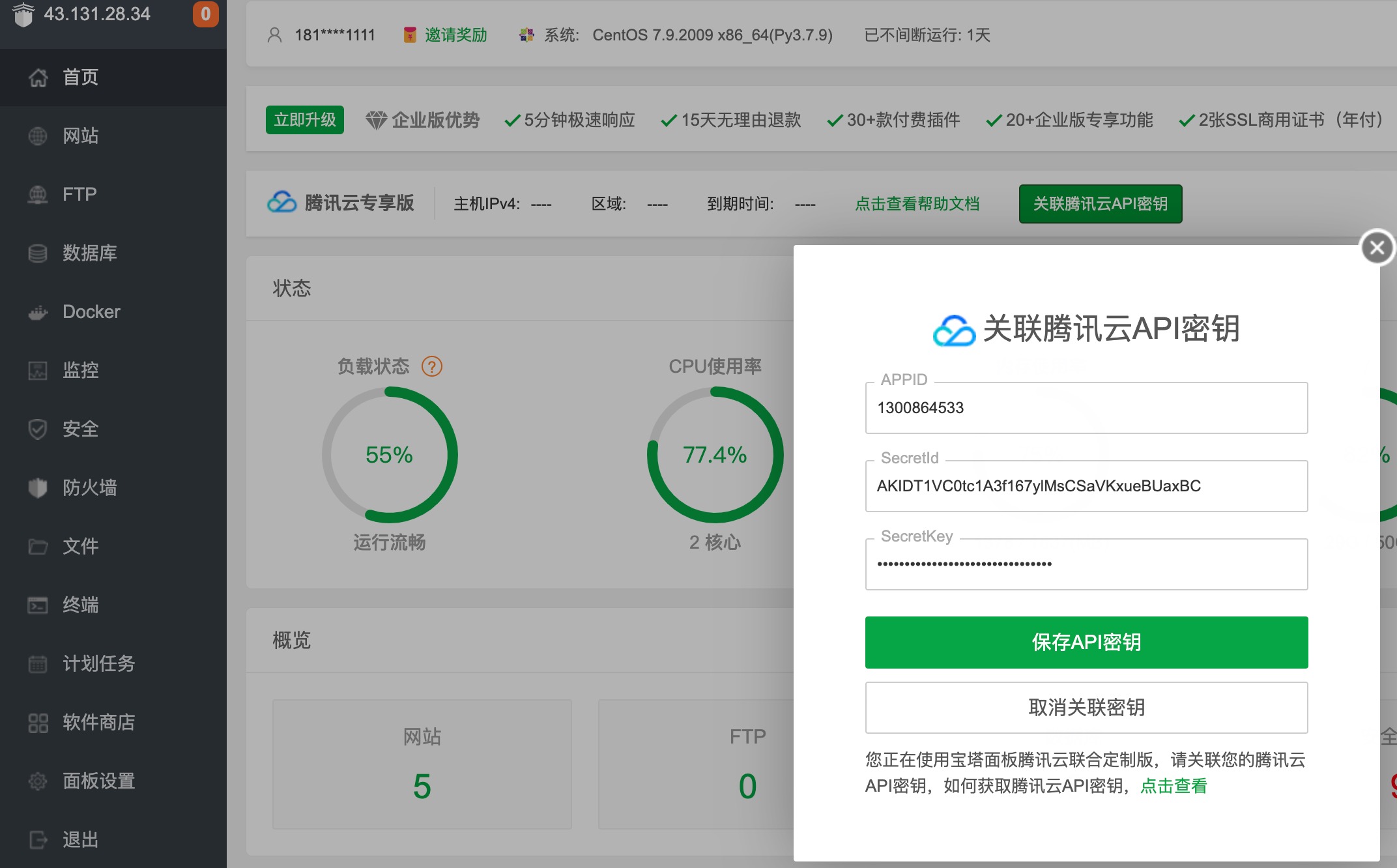The height and width of the screenshot is (868, 1397).
Task: Click the CentOS 7.9.2009 system text
Action: 712,35
